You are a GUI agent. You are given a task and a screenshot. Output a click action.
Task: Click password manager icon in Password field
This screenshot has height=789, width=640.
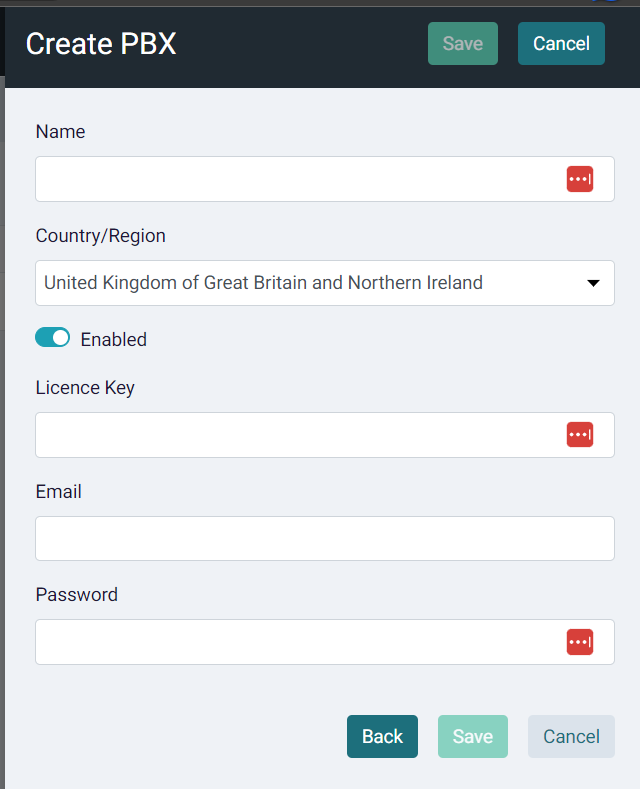(580, 642)
